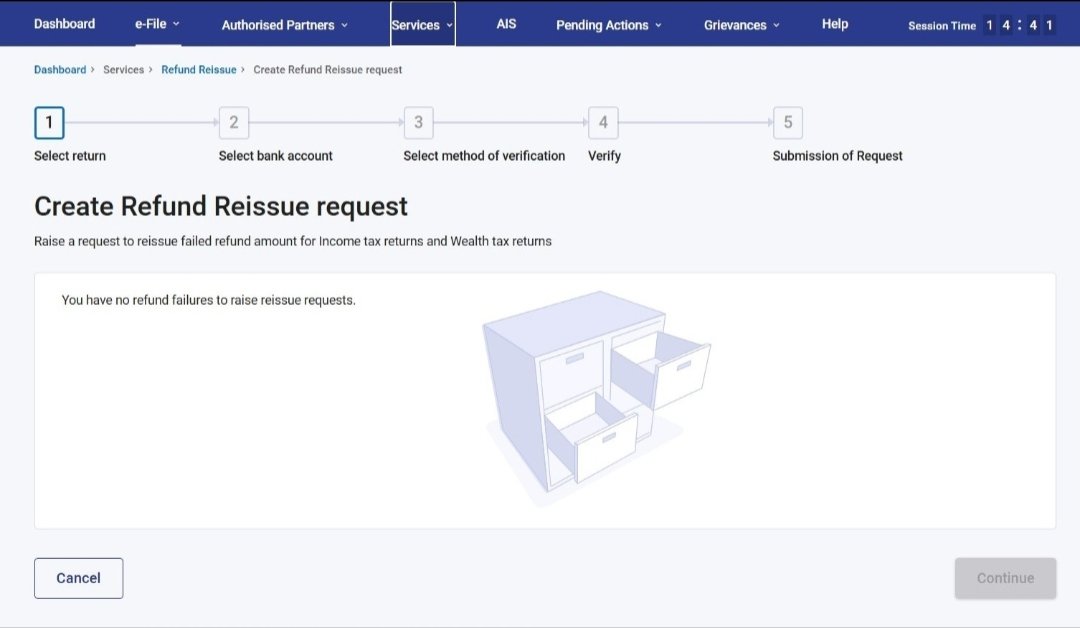The height and width of the screenshot is (628, 1080).
Task: Click the Session Time timer
Action: 982,25
